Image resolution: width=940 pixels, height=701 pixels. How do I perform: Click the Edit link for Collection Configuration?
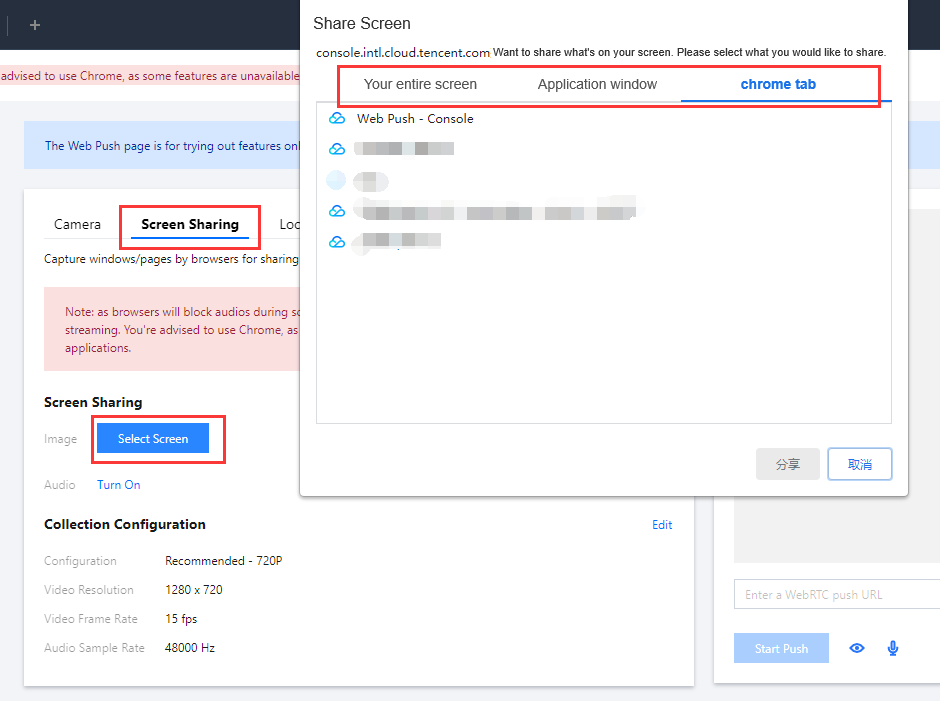[x=662, y=525]
